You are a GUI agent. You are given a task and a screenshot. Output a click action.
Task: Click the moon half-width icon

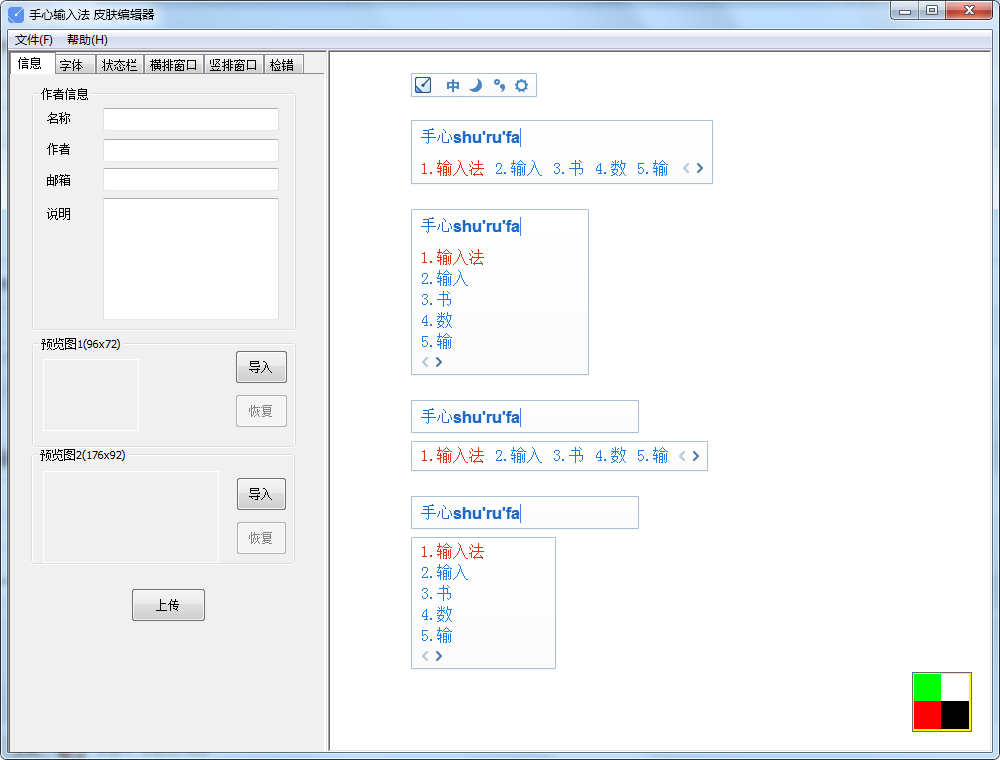pos(476,85)
